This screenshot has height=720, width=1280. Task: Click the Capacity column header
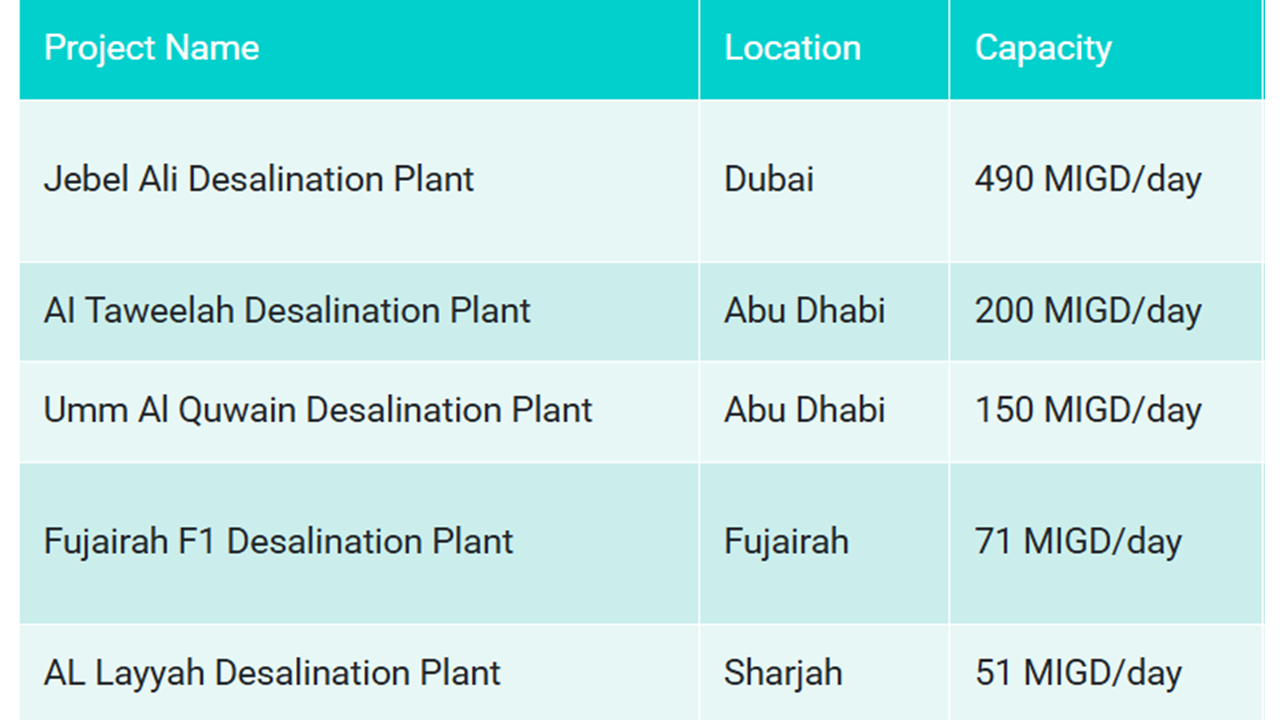click(1043, 48)
